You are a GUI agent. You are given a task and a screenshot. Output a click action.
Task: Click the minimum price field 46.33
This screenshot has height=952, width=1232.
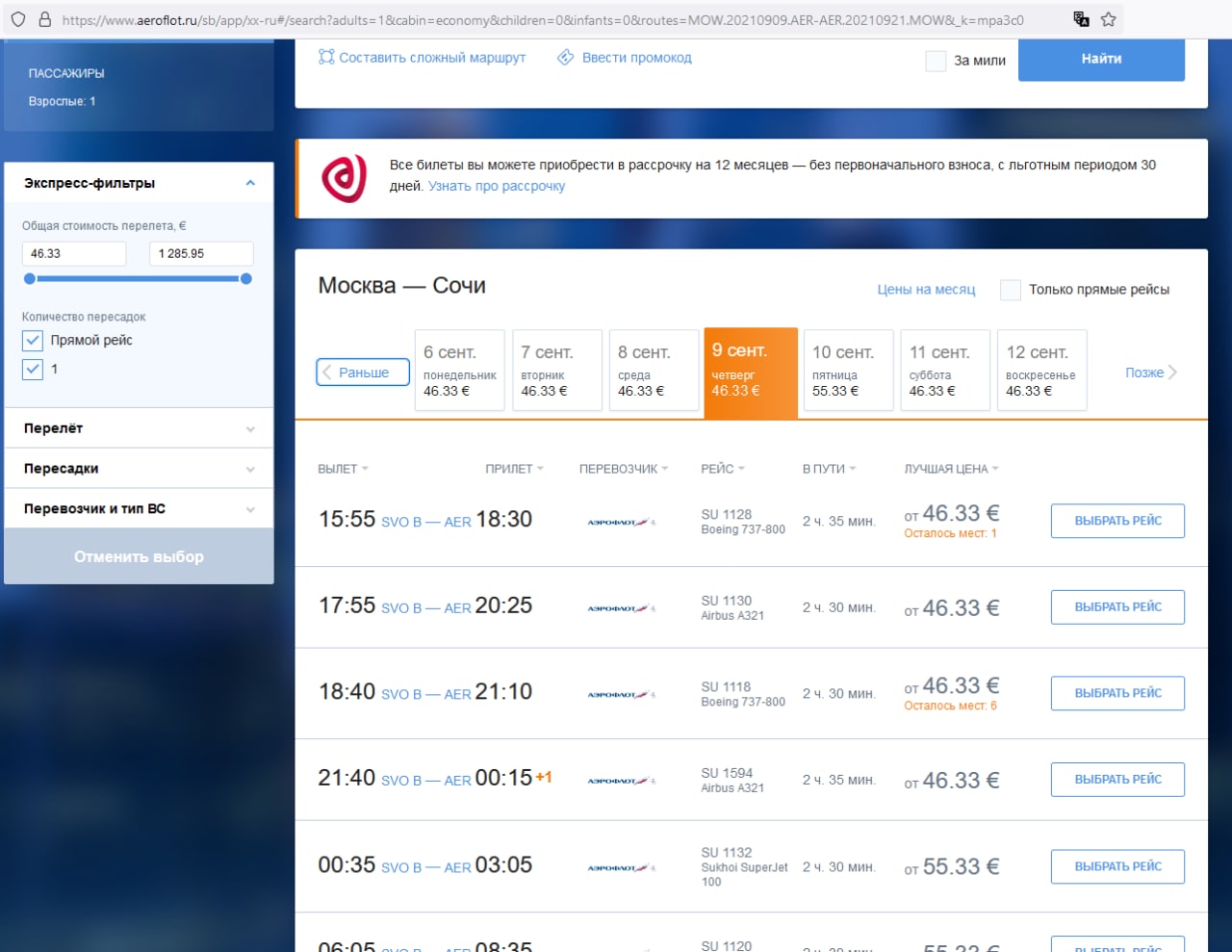[x=74, y=253]
